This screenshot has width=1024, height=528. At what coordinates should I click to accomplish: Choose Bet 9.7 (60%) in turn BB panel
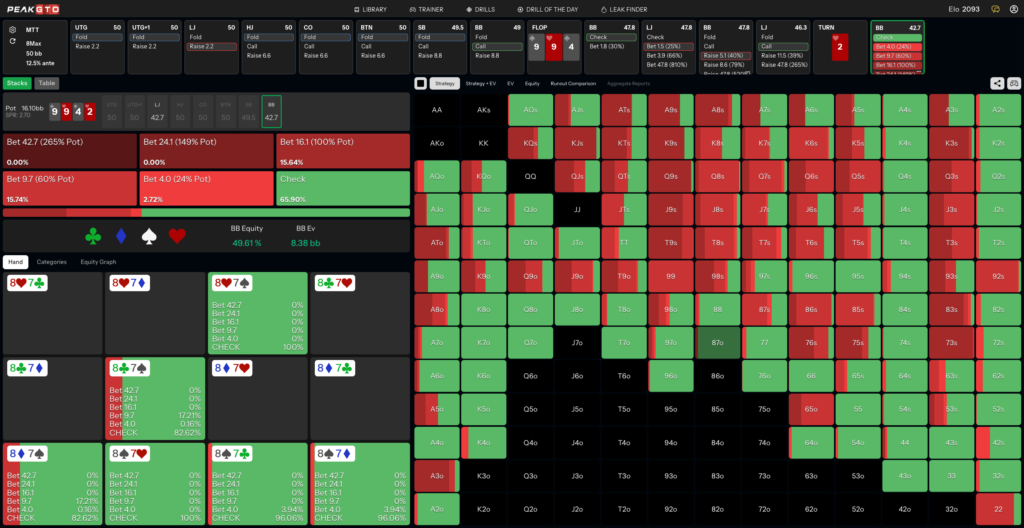pos(896,56)
